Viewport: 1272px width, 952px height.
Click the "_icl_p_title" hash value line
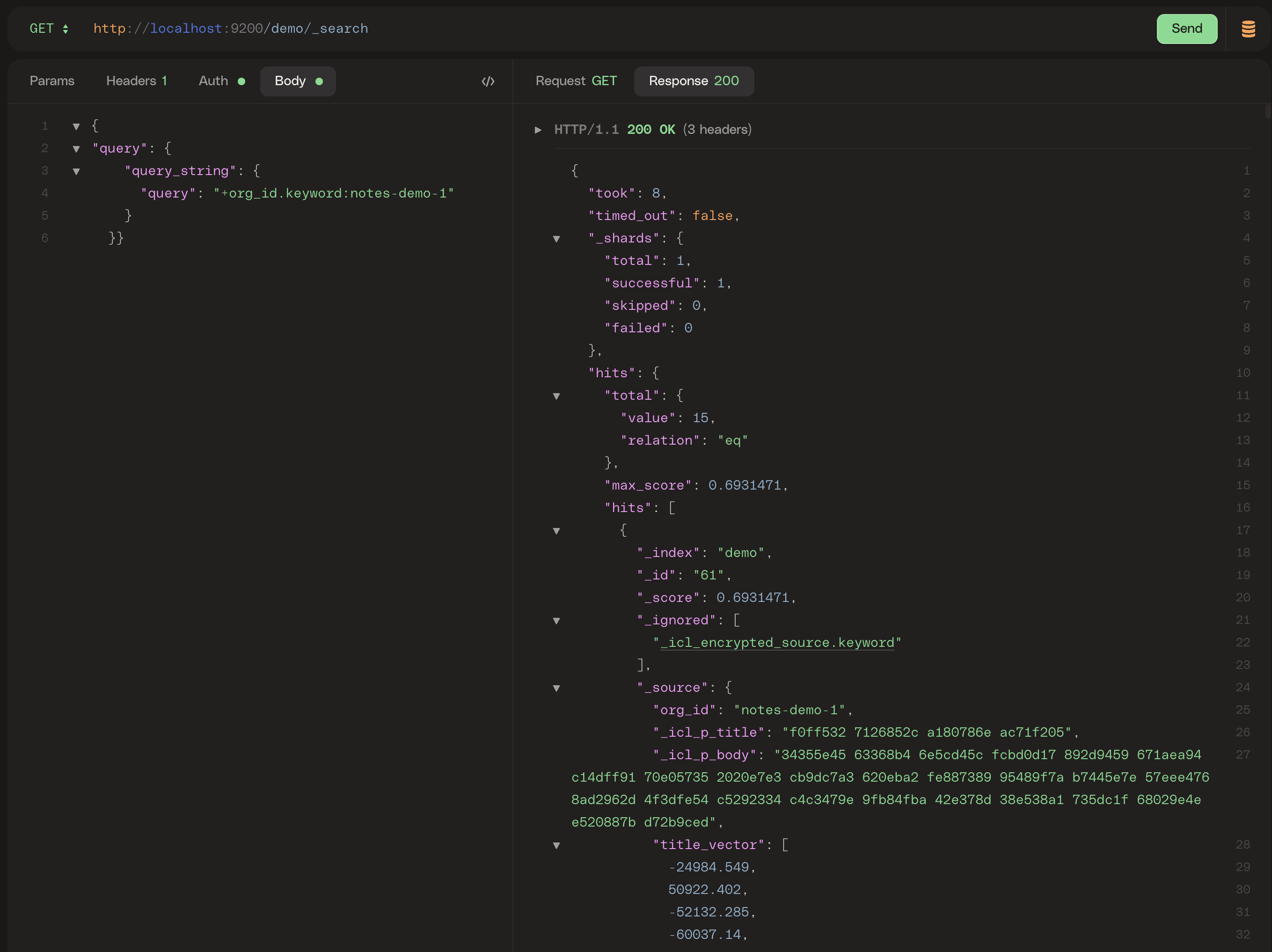point(865,732)
